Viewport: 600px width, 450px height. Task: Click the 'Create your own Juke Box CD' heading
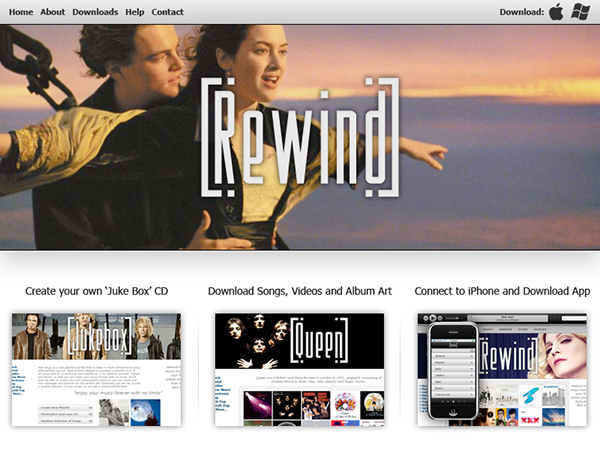[x=96, y=291]
